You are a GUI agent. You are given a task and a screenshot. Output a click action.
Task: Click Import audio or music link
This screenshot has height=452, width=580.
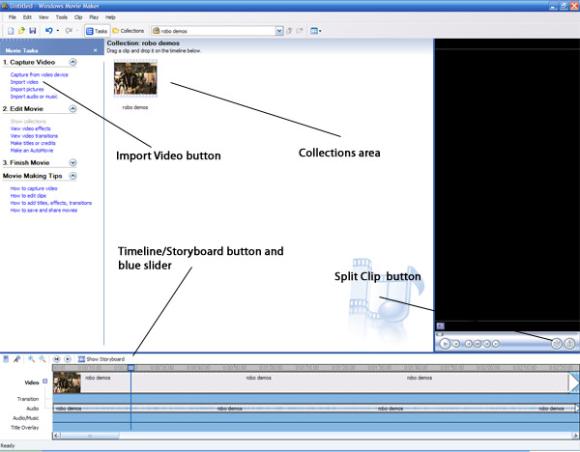34,97
